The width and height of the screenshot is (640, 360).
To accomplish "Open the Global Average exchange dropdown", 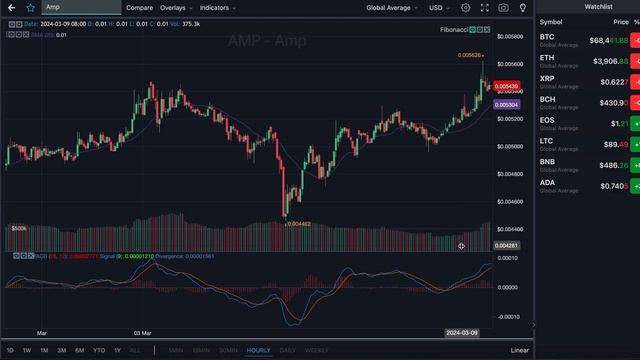I will 391,8.
